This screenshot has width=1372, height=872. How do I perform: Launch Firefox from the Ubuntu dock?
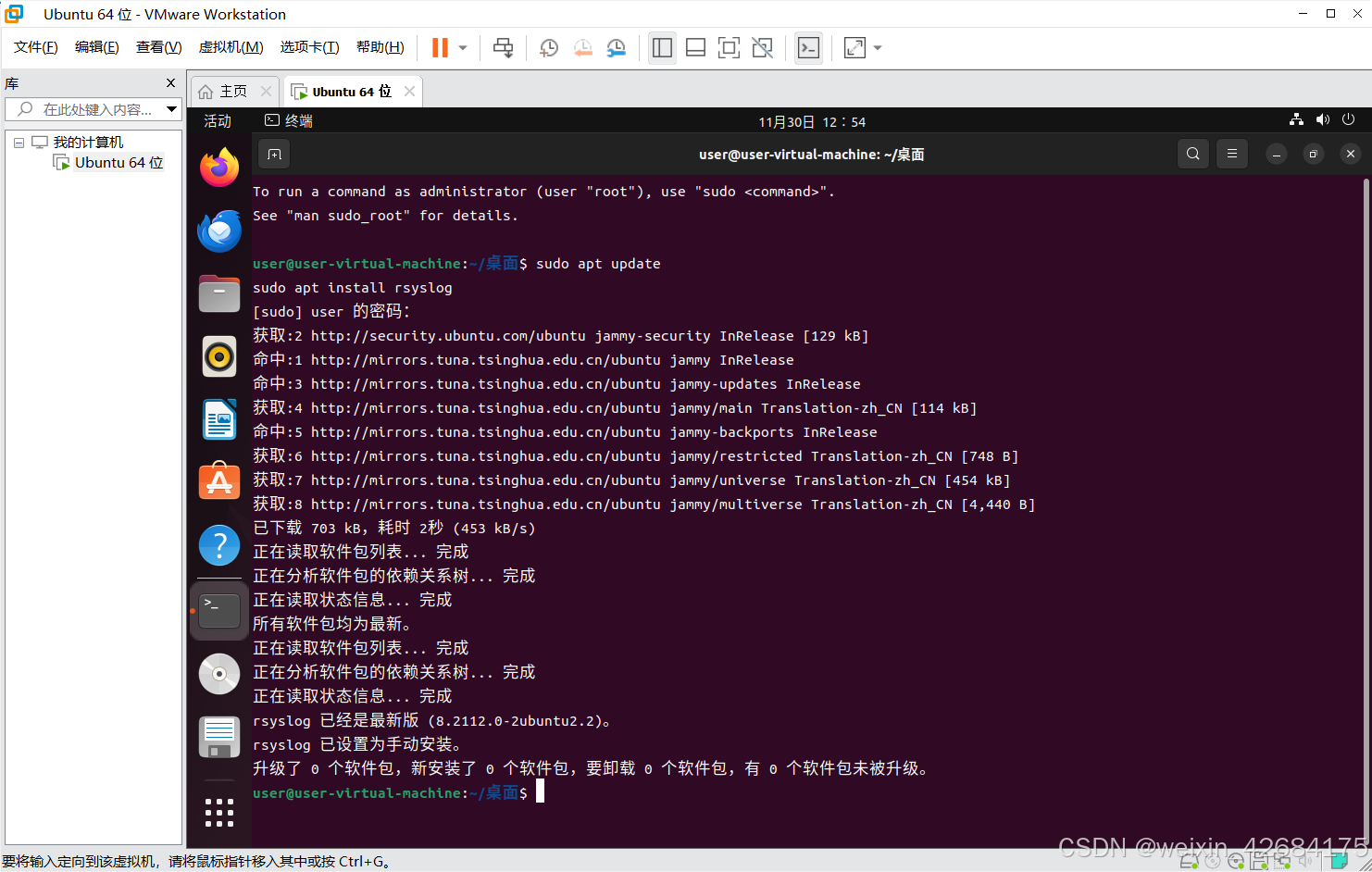click(x=218, y=168)
